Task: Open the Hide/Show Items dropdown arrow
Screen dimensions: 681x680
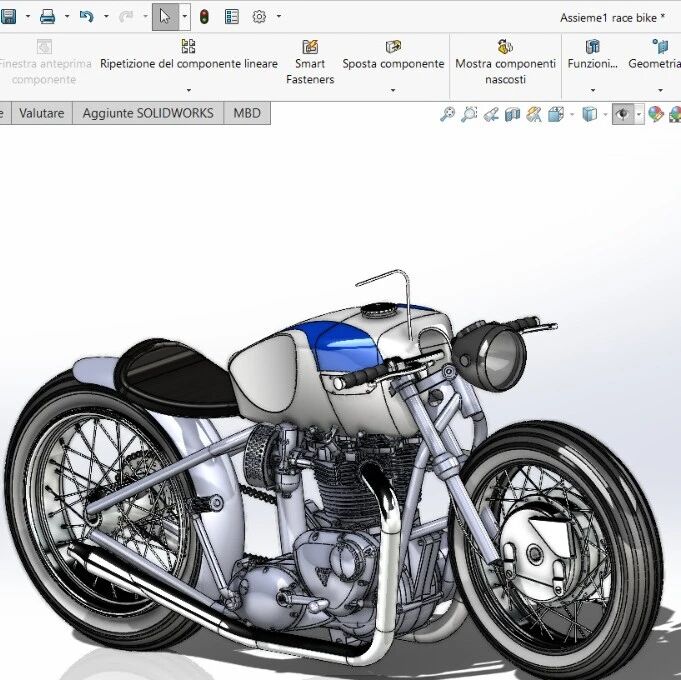Action: point(639,114)
